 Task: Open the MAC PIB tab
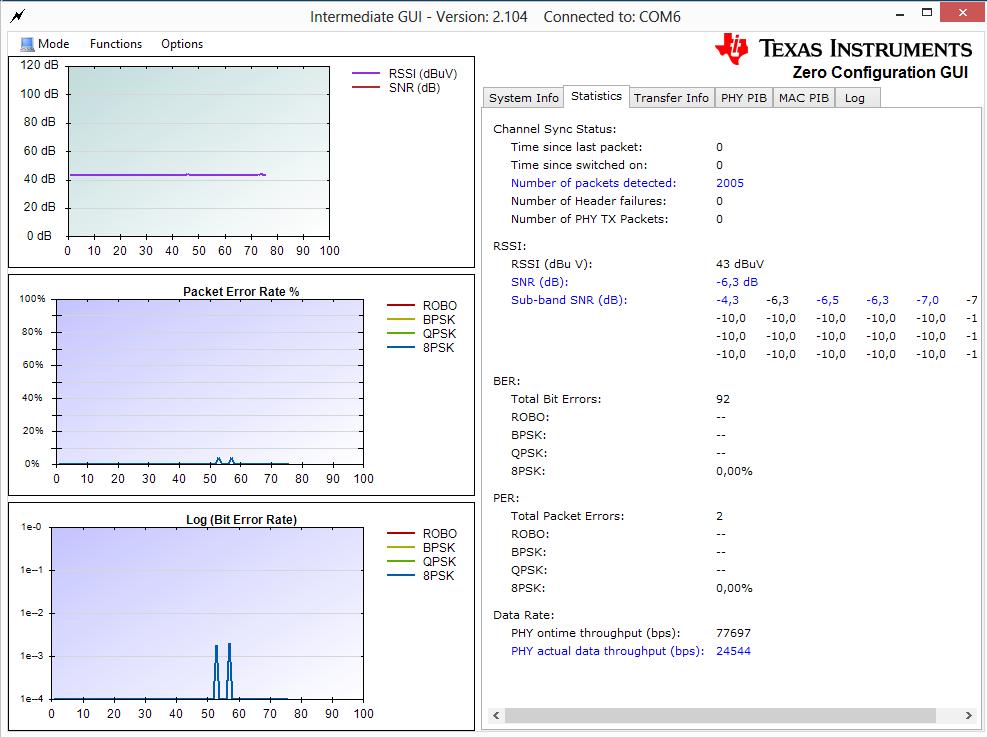(804, 98)
